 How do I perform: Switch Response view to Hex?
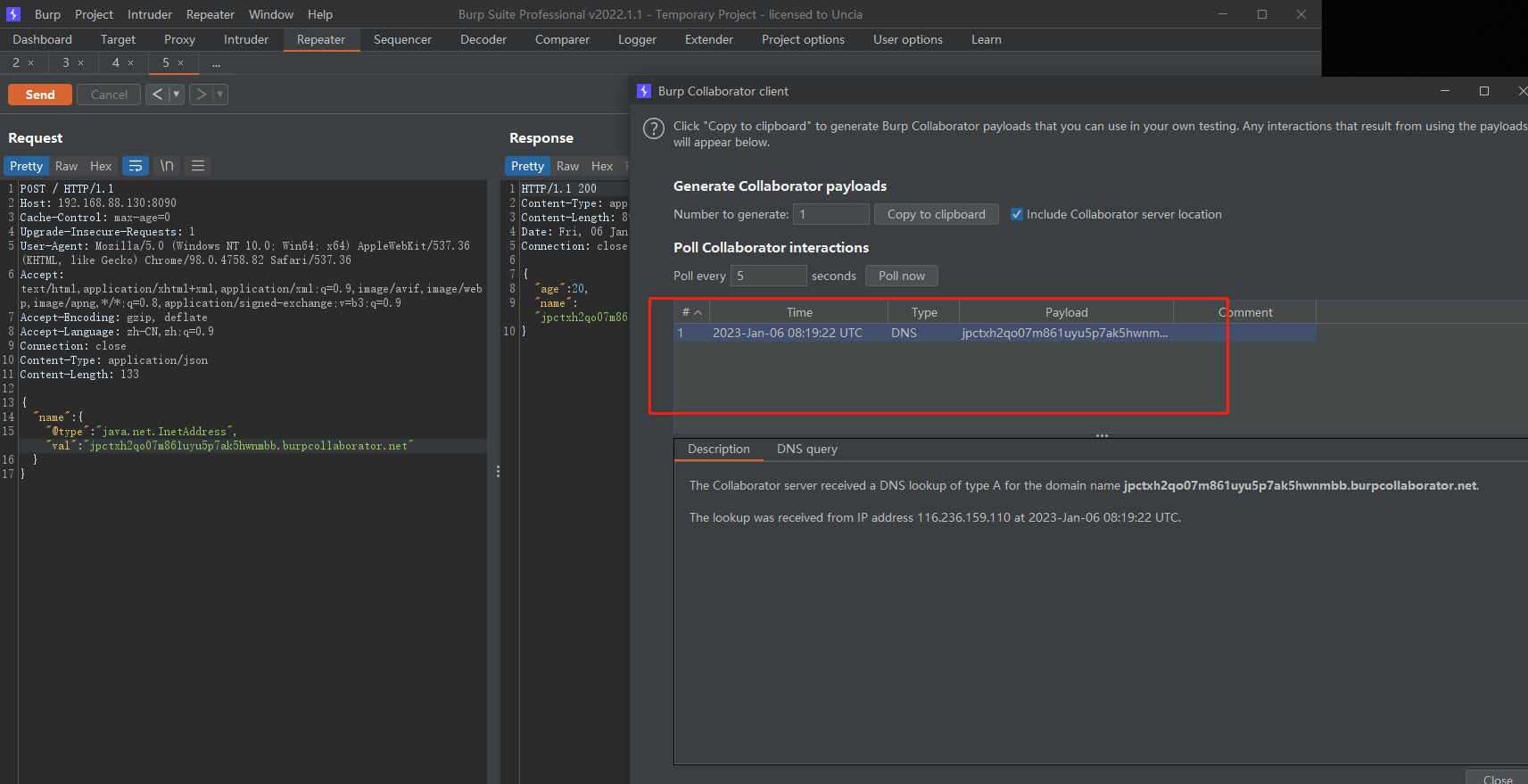[602, 166]
